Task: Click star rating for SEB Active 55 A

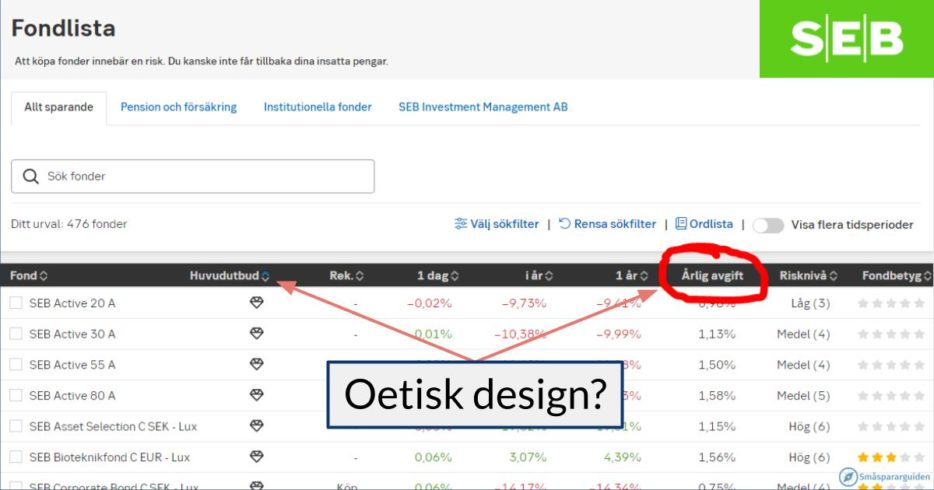Action: pyautogui.click(x=891, y=365)
